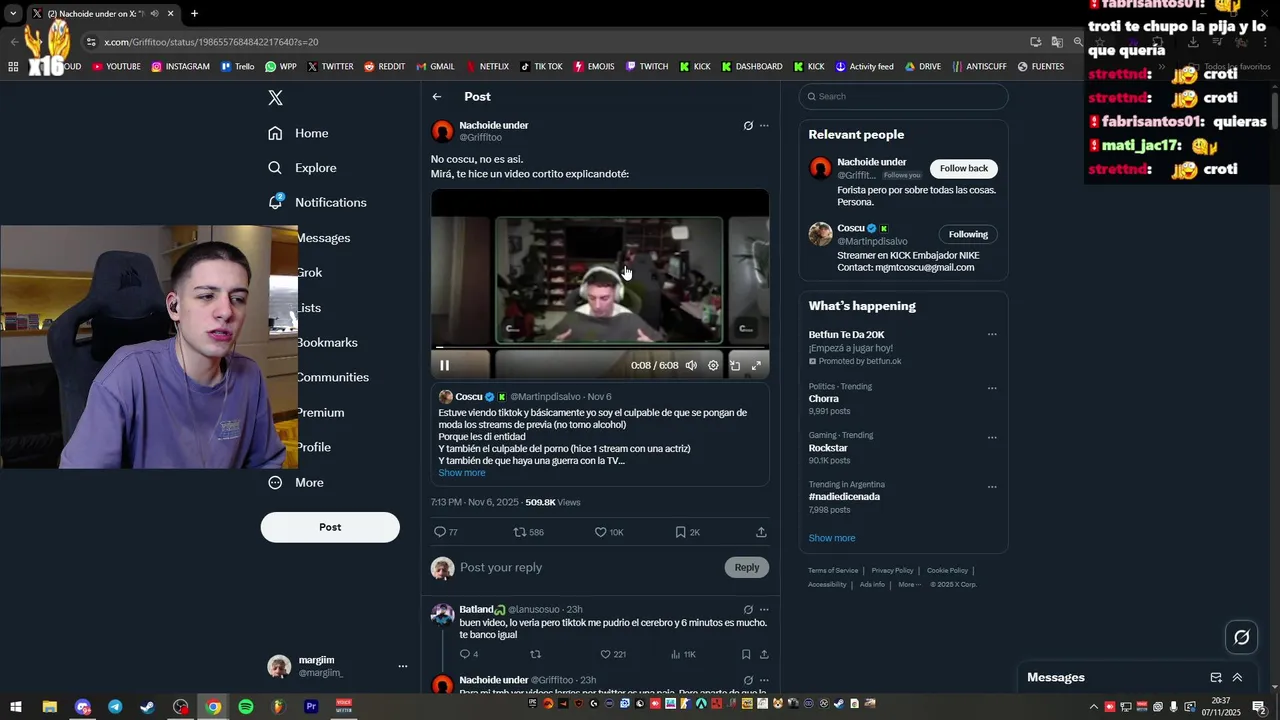This screenshot has width=1280, height=720.
Task: Open TWITCH bookmark
Action: 647,66
